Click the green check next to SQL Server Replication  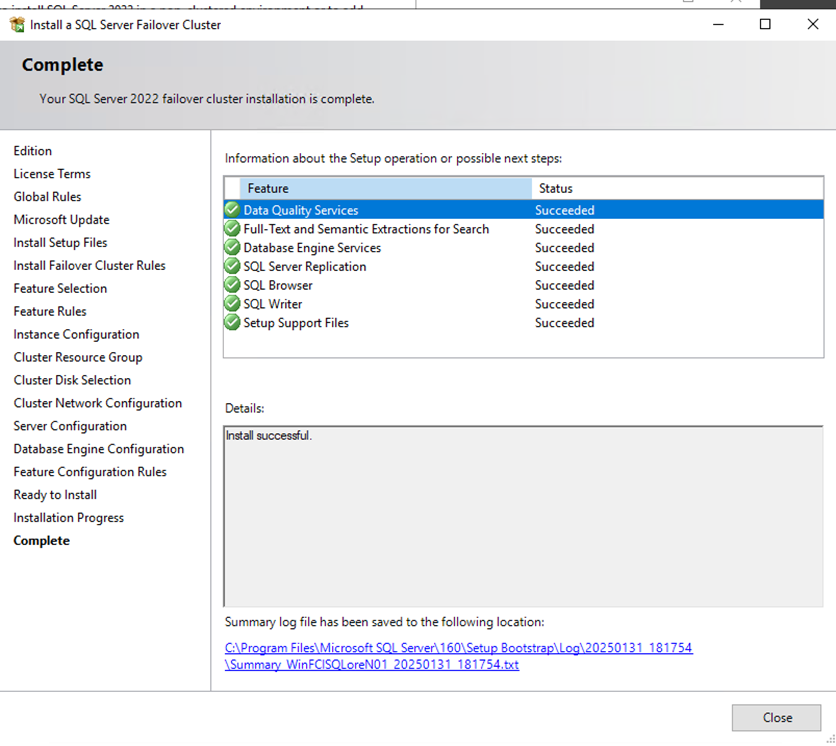point(232,267)
